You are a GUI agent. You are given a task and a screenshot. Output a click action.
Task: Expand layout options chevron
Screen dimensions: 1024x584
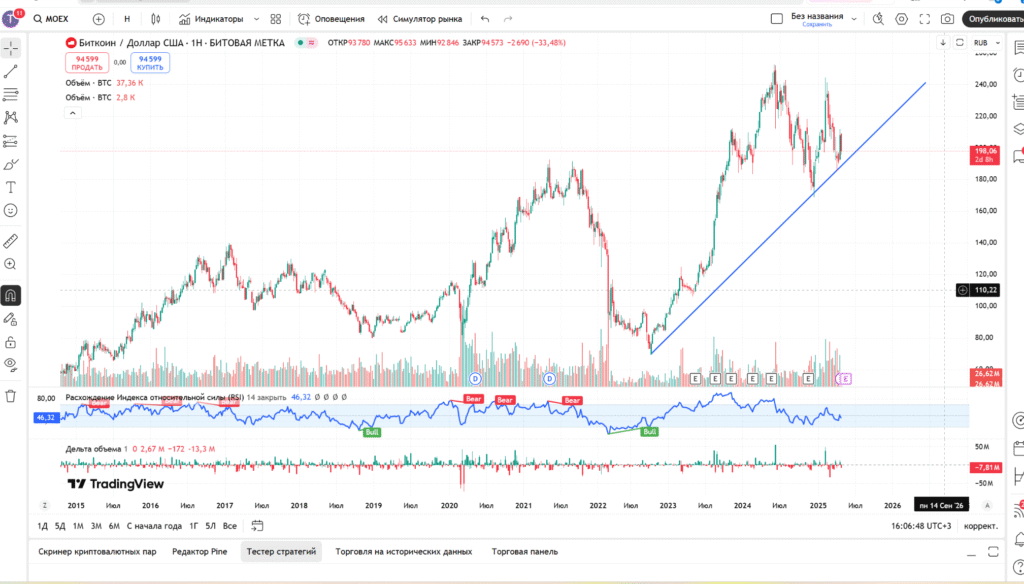[x=854, y=19]
